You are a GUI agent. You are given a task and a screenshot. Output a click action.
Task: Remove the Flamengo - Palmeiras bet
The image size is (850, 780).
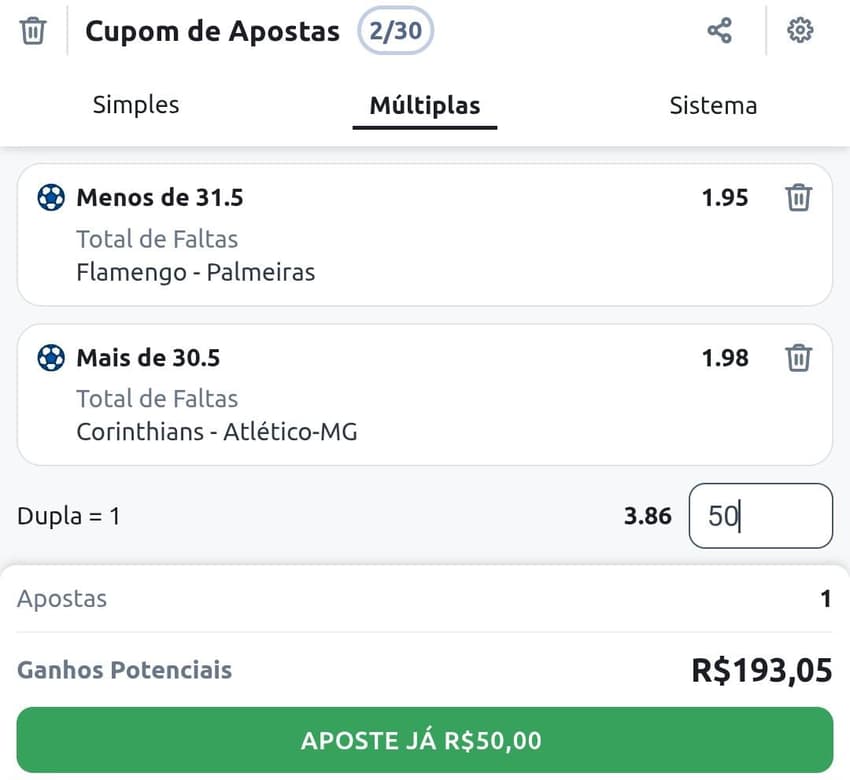click(798, 197)
